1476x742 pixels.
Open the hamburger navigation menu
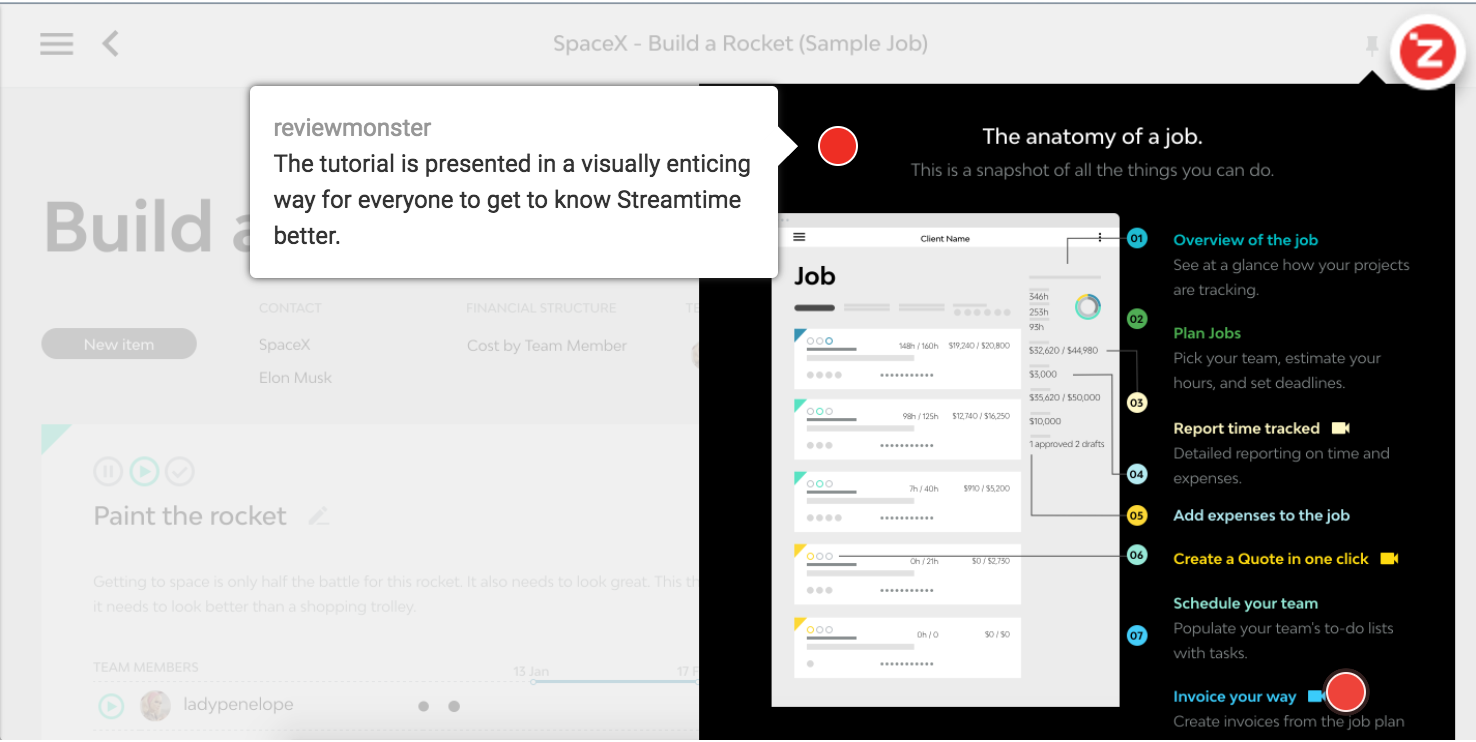click(57, 44)
